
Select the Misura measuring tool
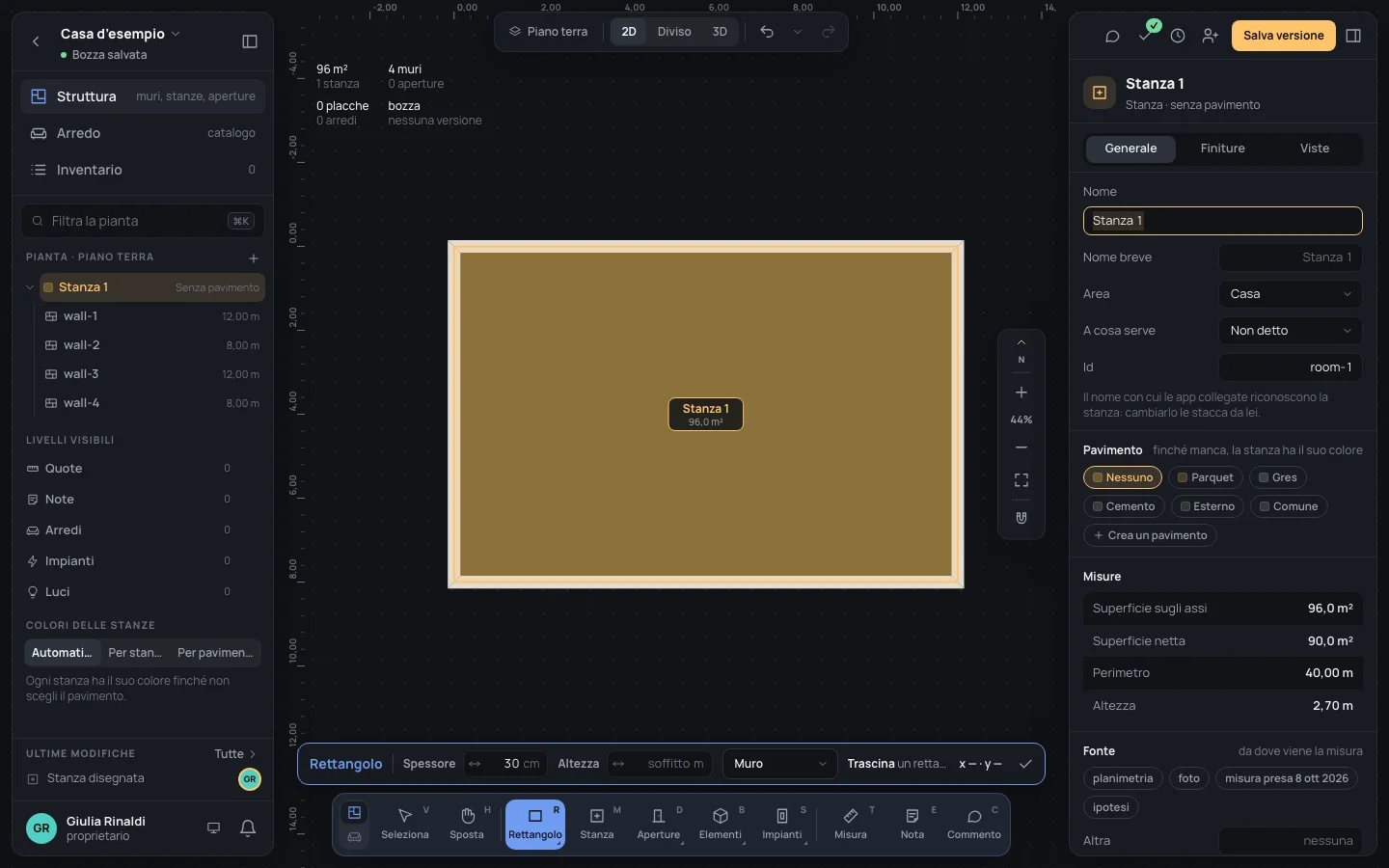pos(850,824)
